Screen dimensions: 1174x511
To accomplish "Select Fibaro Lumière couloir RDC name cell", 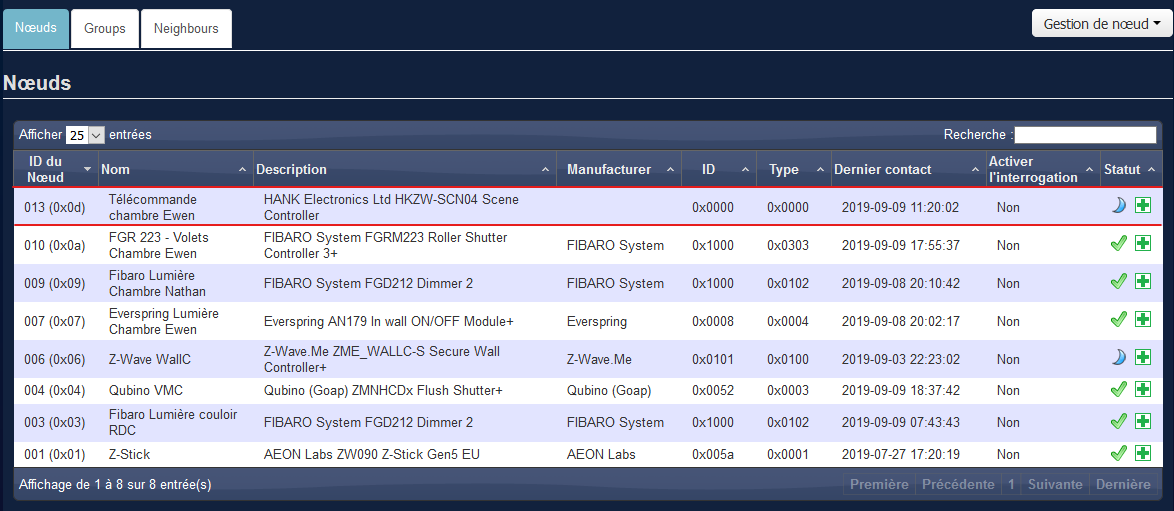I will [176, 423].
